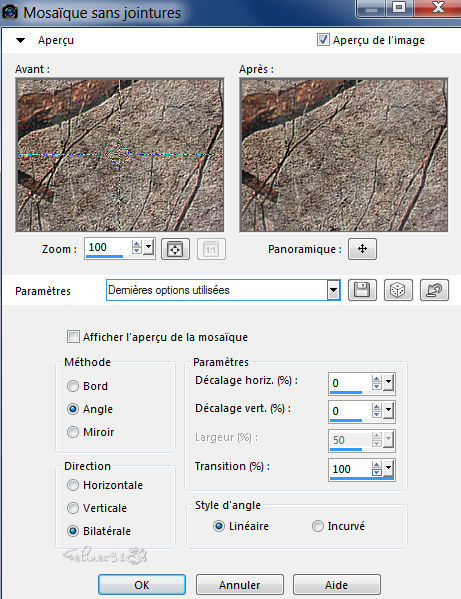Select the Incurvé angle style
Viewport: 461px width, 599px height.
tap(317, 526)
